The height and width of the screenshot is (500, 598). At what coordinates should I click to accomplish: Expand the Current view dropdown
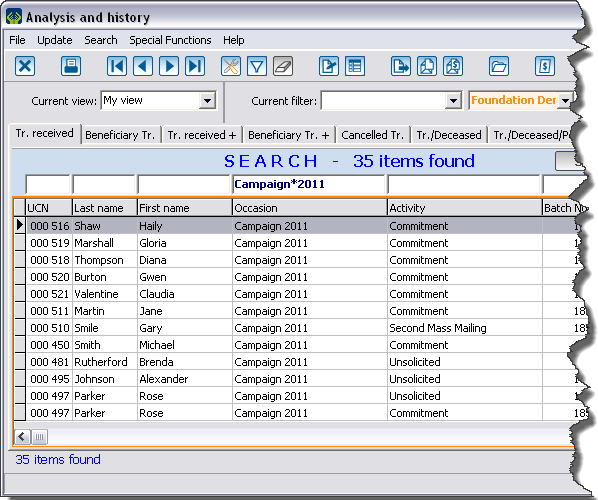(207, 101)
